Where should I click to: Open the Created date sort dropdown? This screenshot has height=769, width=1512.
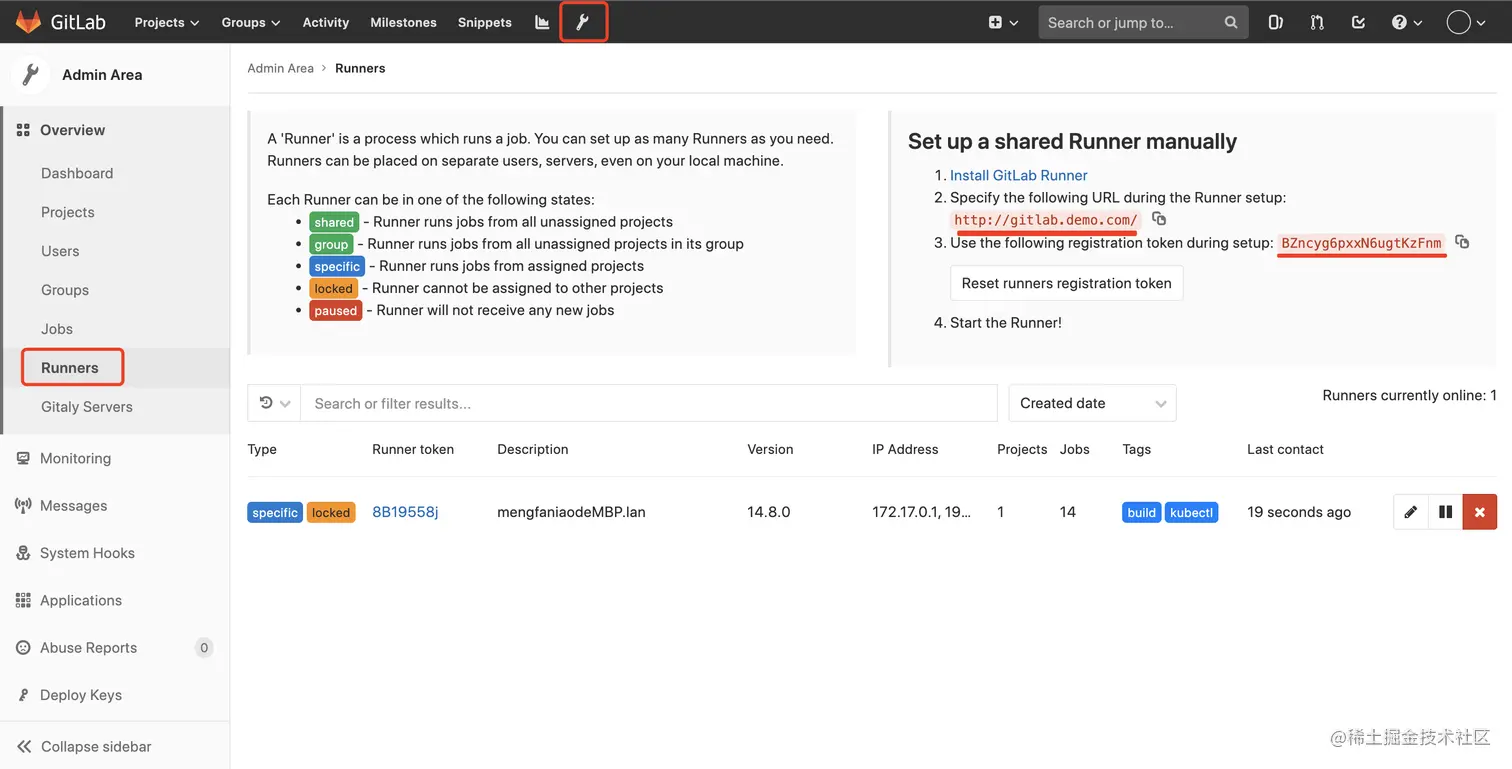(x=1092, y=403)
